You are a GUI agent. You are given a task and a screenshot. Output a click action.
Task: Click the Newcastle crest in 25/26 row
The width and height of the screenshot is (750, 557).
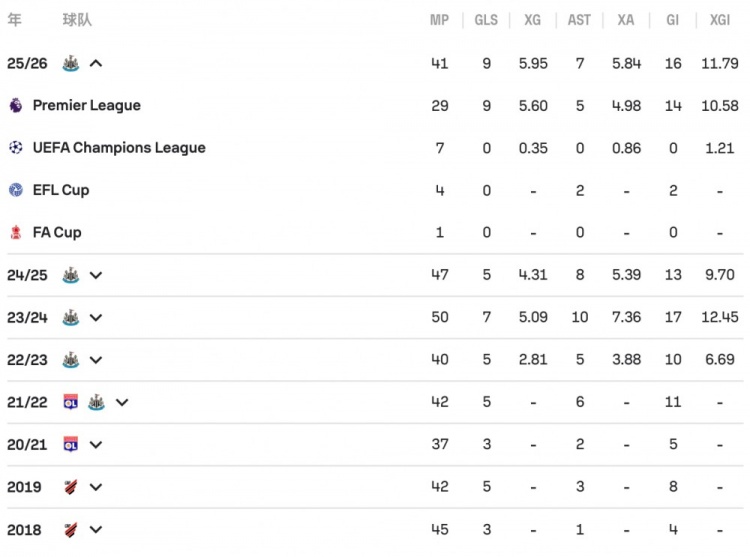[x=71, y=64]
